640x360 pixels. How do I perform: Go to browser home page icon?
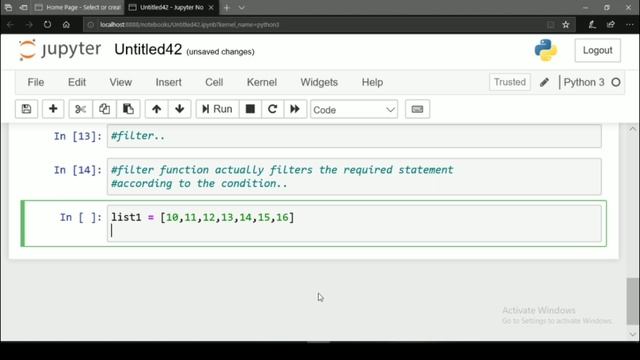[66, 24]
